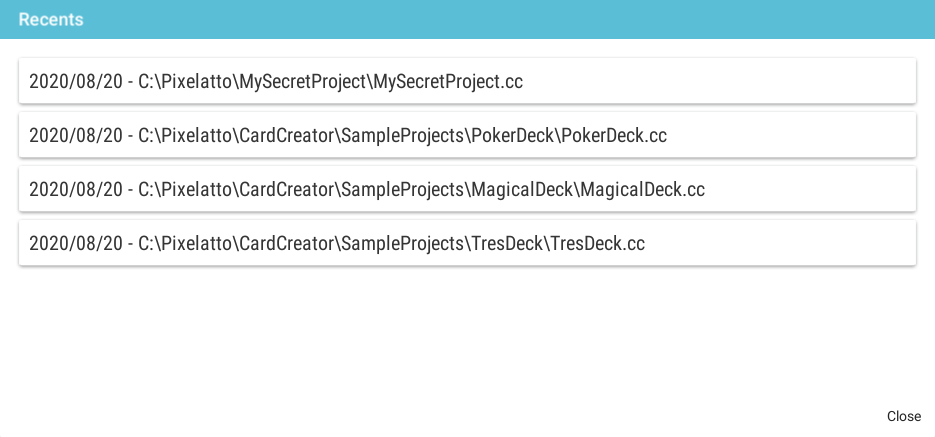
Task: Click the TresDeck.cc file name text
Action: [597, 244]
